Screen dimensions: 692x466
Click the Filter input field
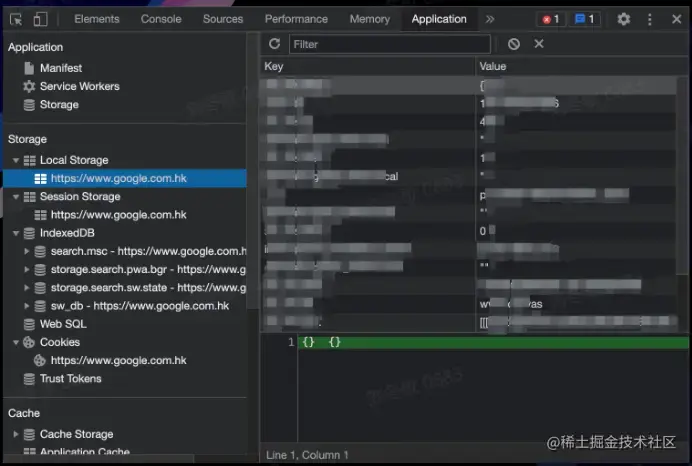[390, 44]
